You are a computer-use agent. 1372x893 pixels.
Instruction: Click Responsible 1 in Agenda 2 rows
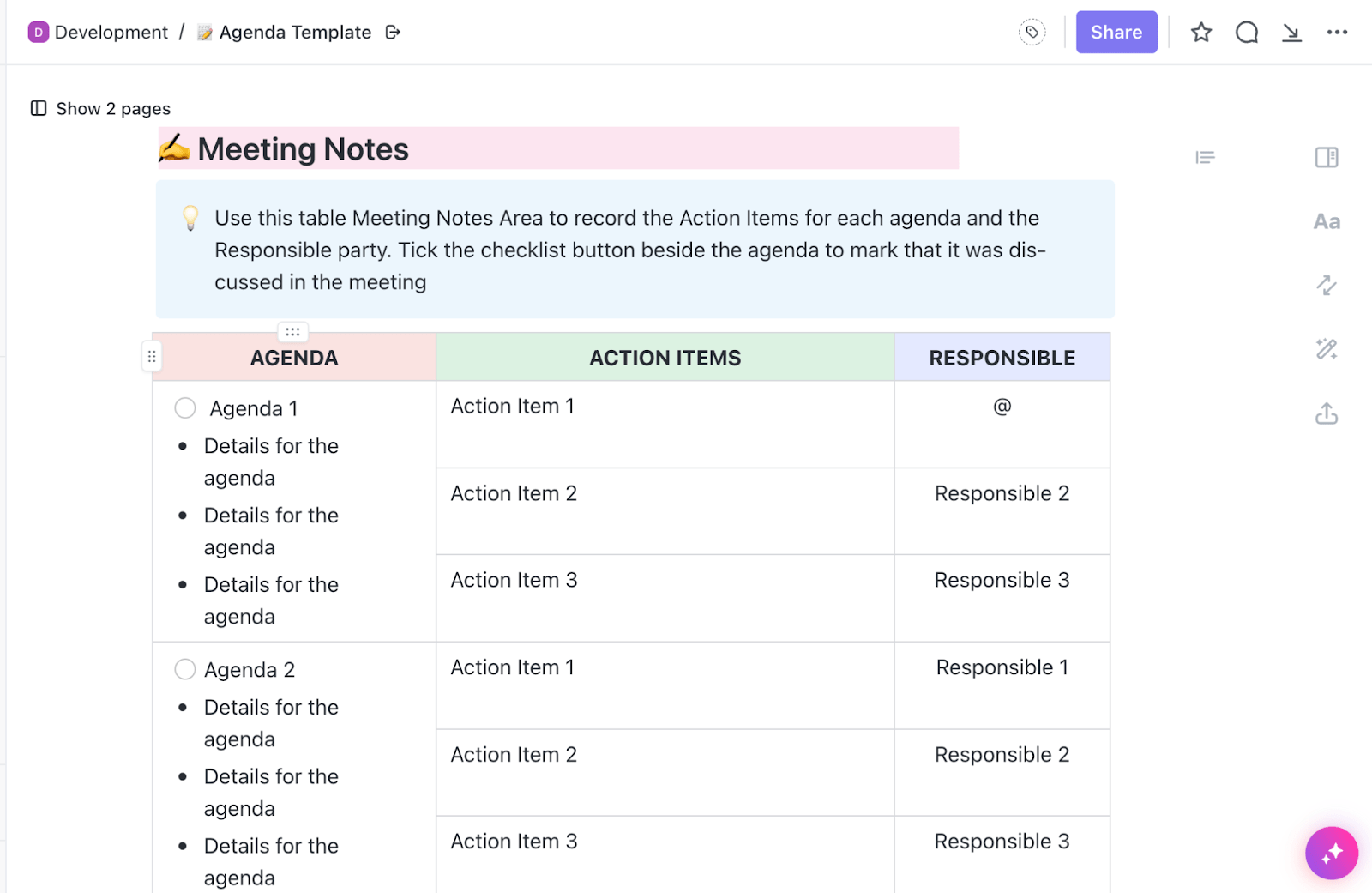1002,667
